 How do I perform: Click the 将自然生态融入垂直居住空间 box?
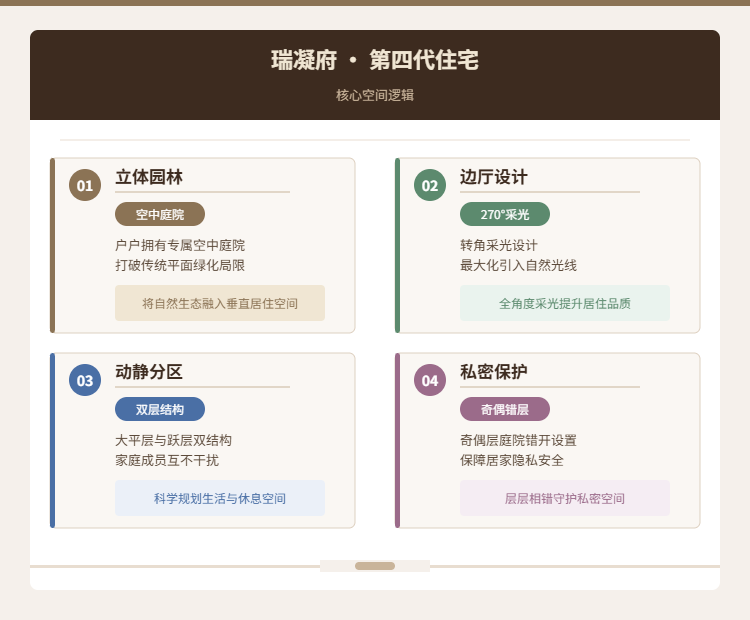point(220,303)
